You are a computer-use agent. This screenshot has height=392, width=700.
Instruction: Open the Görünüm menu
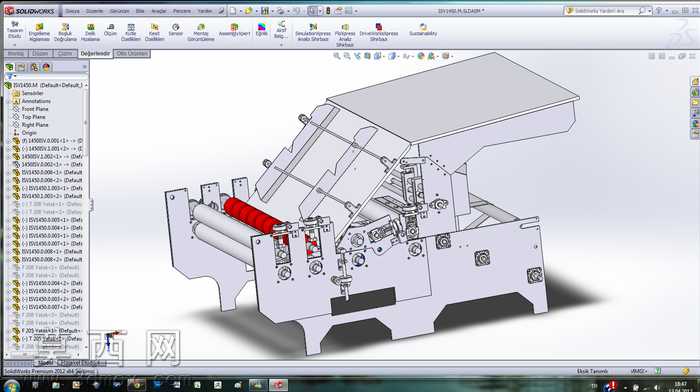[120, 11]
